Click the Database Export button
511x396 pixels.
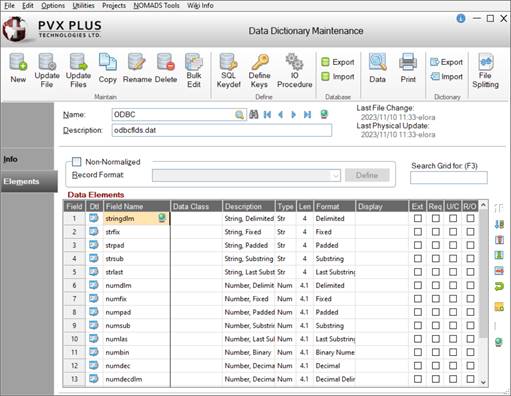338,62
